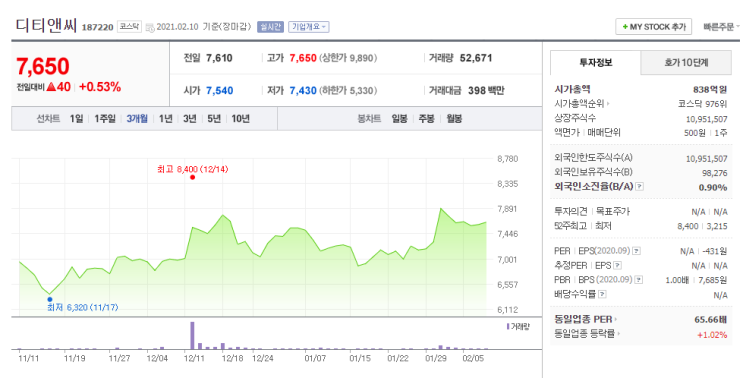Click help icon next to 추정PER EPS

coord(617,265)
